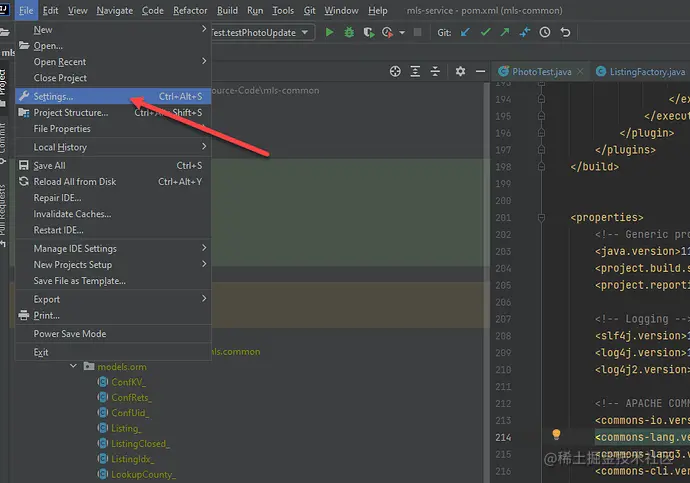
Task: Select opened file with crosshair locate icon
Action: coord(395,71)
